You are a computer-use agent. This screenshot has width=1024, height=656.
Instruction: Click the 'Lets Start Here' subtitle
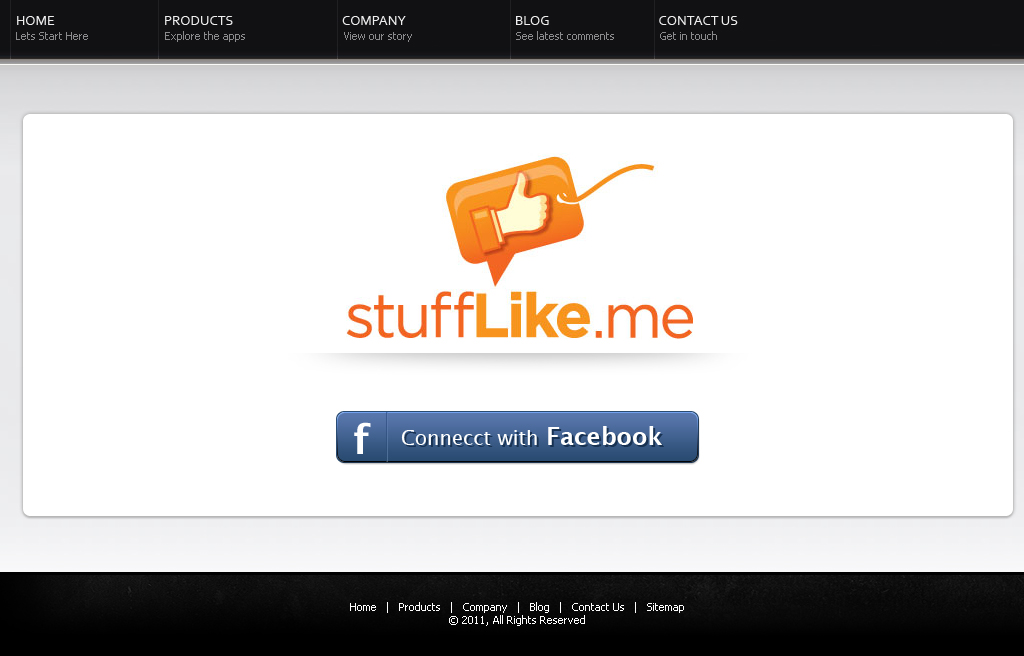(52, 36)
